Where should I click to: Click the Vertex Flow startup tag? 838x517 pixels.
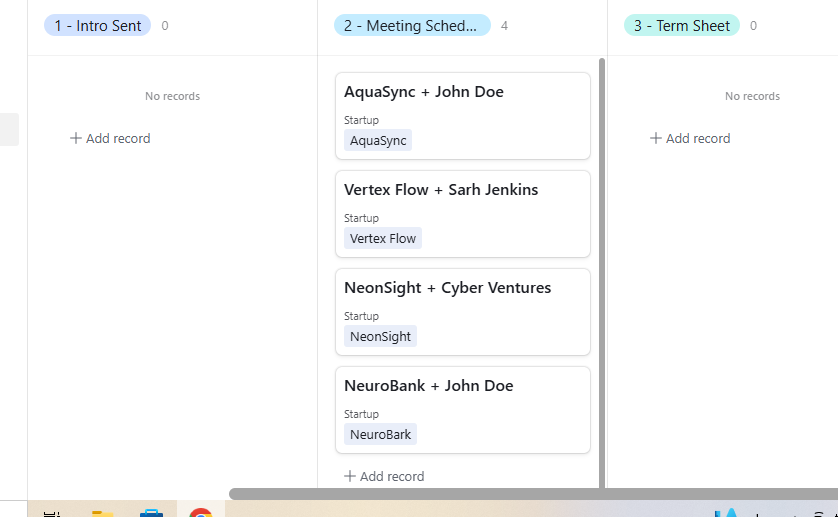383,238
